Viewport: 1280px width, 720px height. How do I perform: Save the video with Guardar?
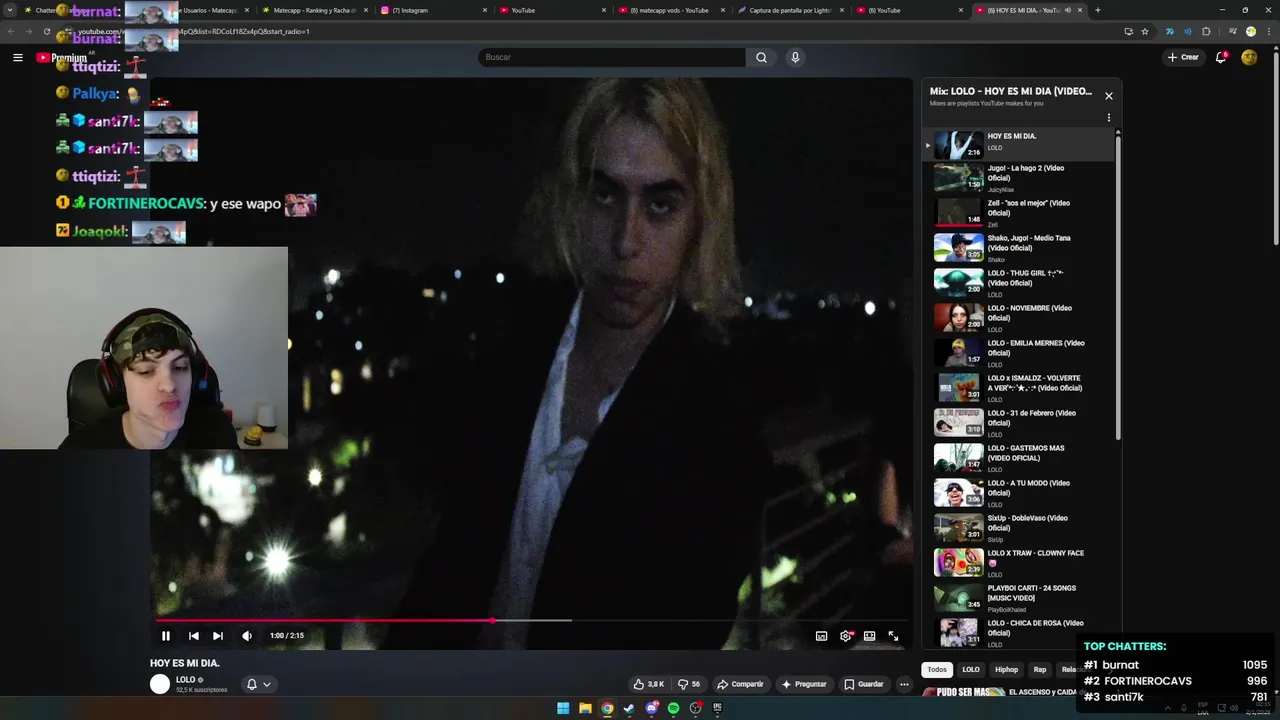click(864, 684)
